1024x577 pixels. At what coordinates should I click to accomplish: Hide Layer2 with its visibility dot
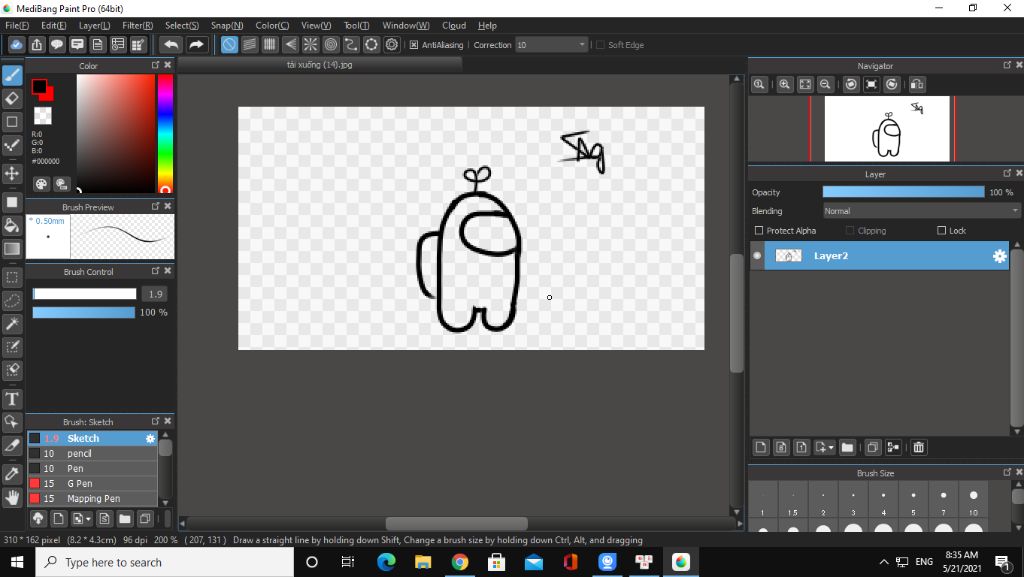tap(757, 256)
